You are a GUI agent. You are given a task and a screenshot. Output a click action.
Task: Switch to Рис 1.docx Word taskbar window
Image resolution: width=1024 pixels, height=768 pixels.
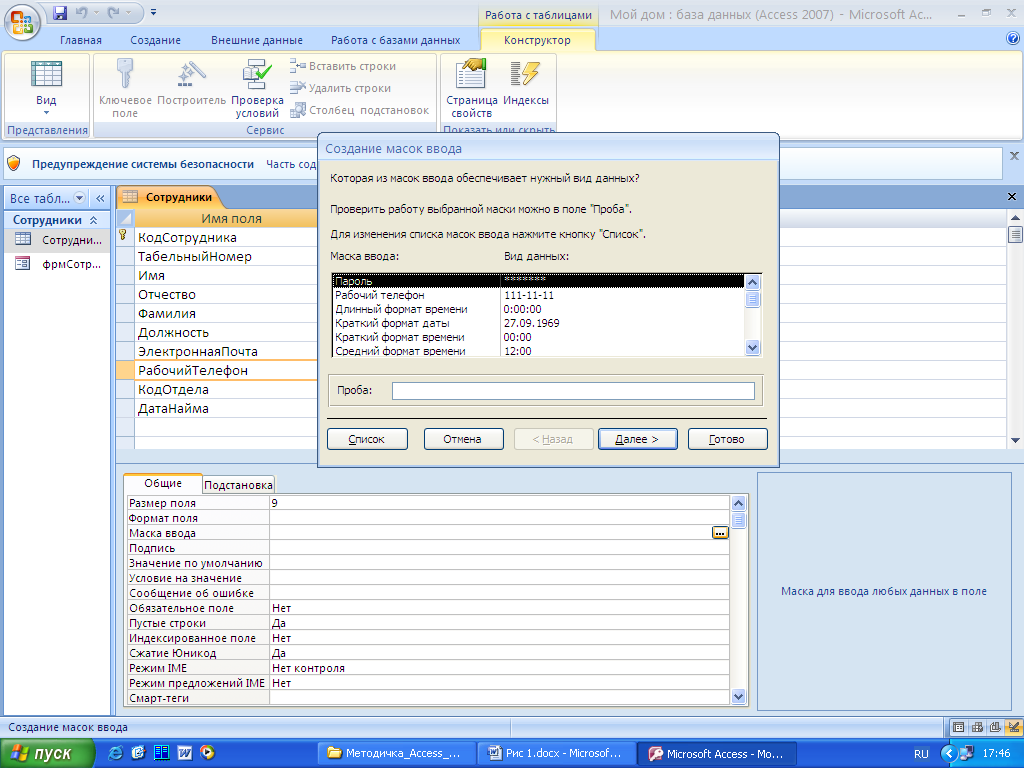[557, 753]
